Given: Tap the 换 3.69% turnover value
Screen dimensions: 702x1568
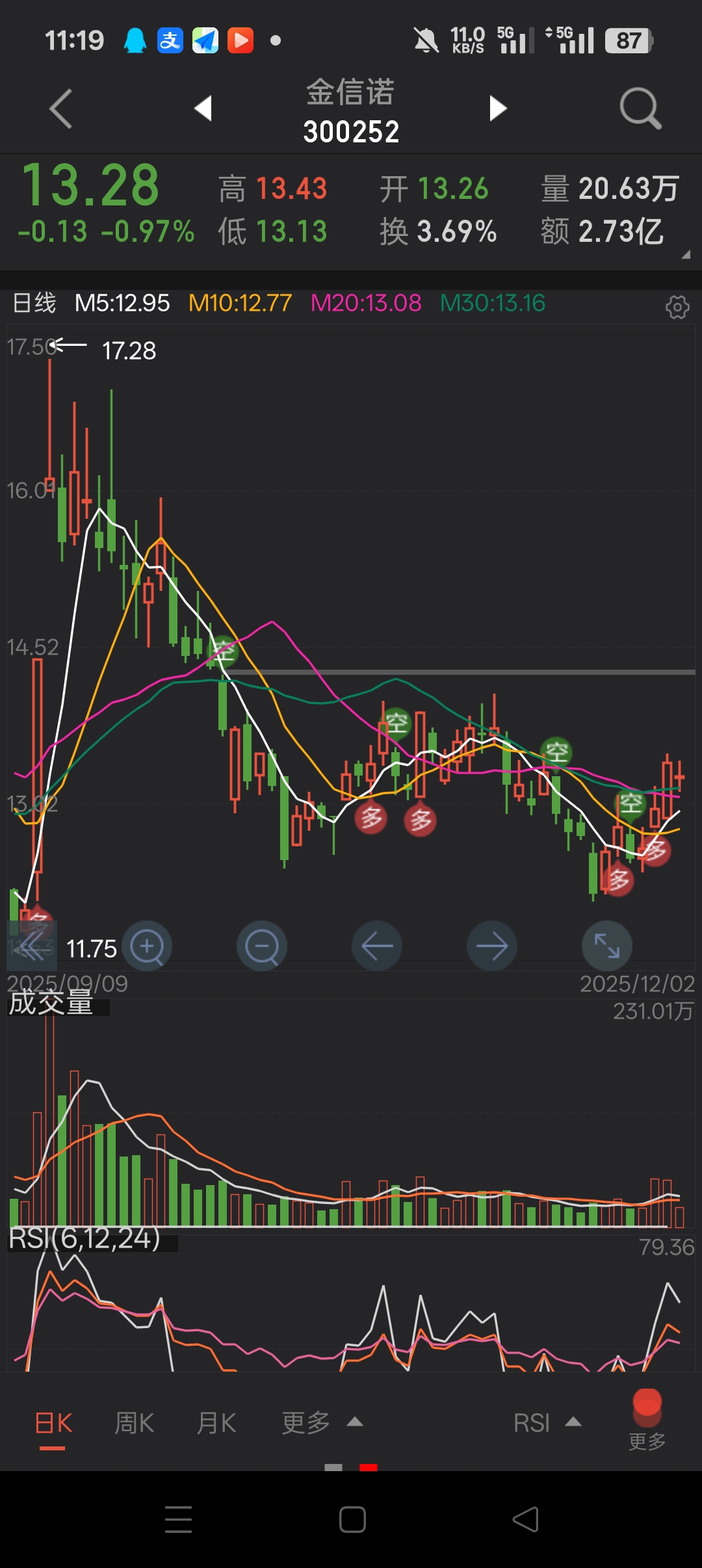Looking at the screenshot, I should pyautogui.click(x=438, y=231).
